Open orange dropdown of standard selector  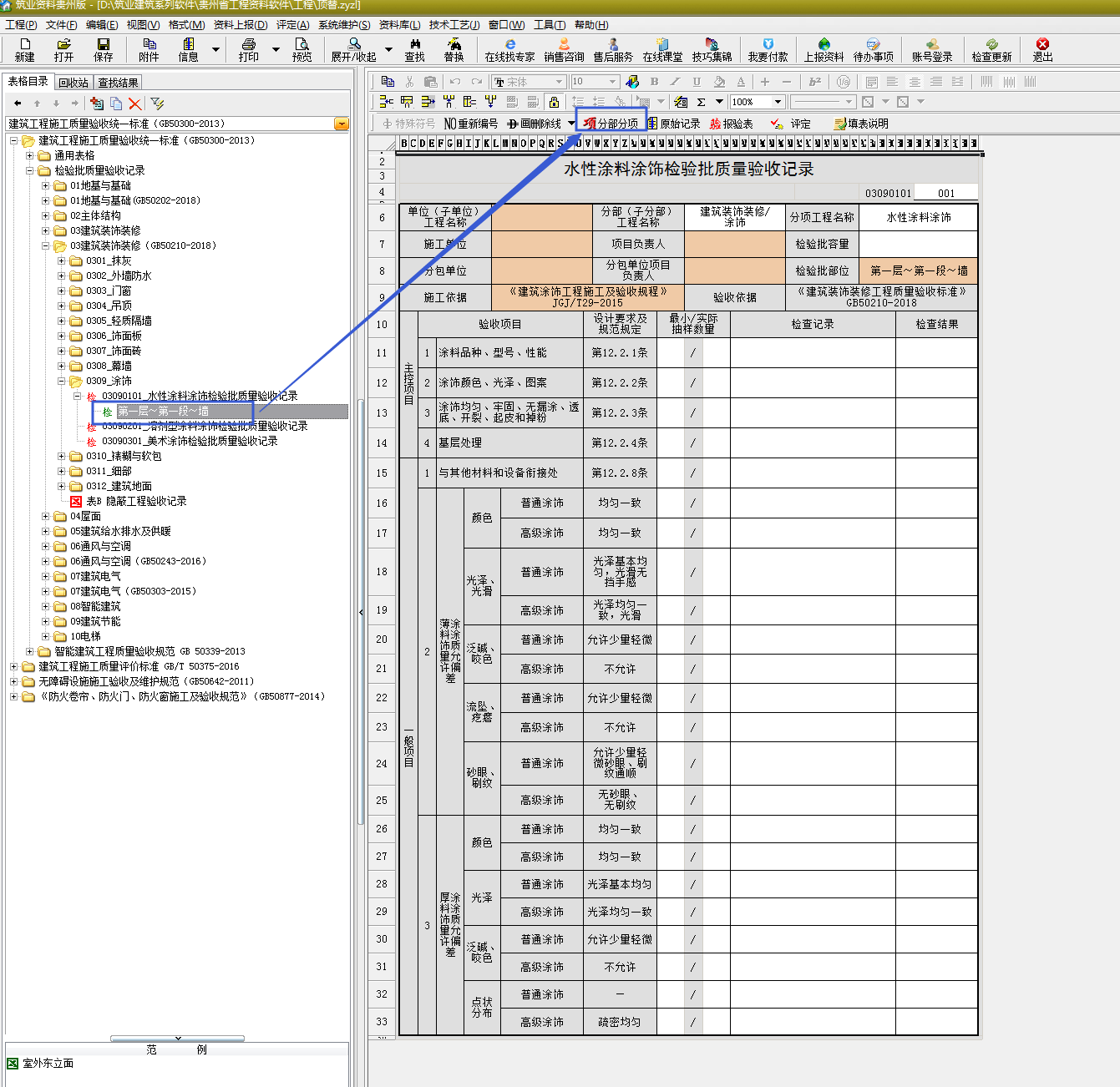[341, 124]
